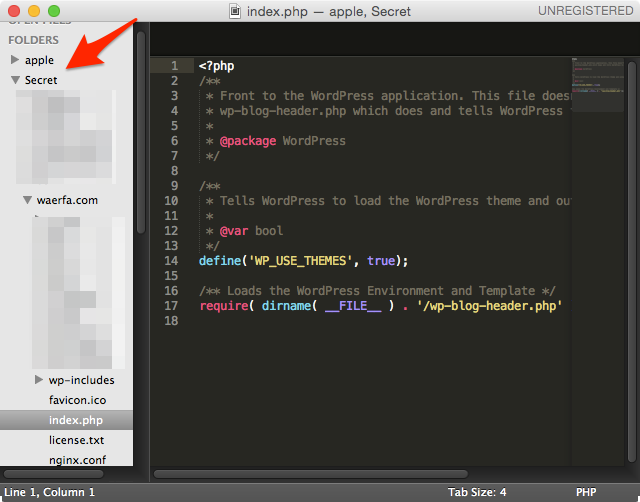Viewport: 640px width, 502px height.
Task: Click the 'WP_USE_THEMES' string
Action: coord(300,261)
